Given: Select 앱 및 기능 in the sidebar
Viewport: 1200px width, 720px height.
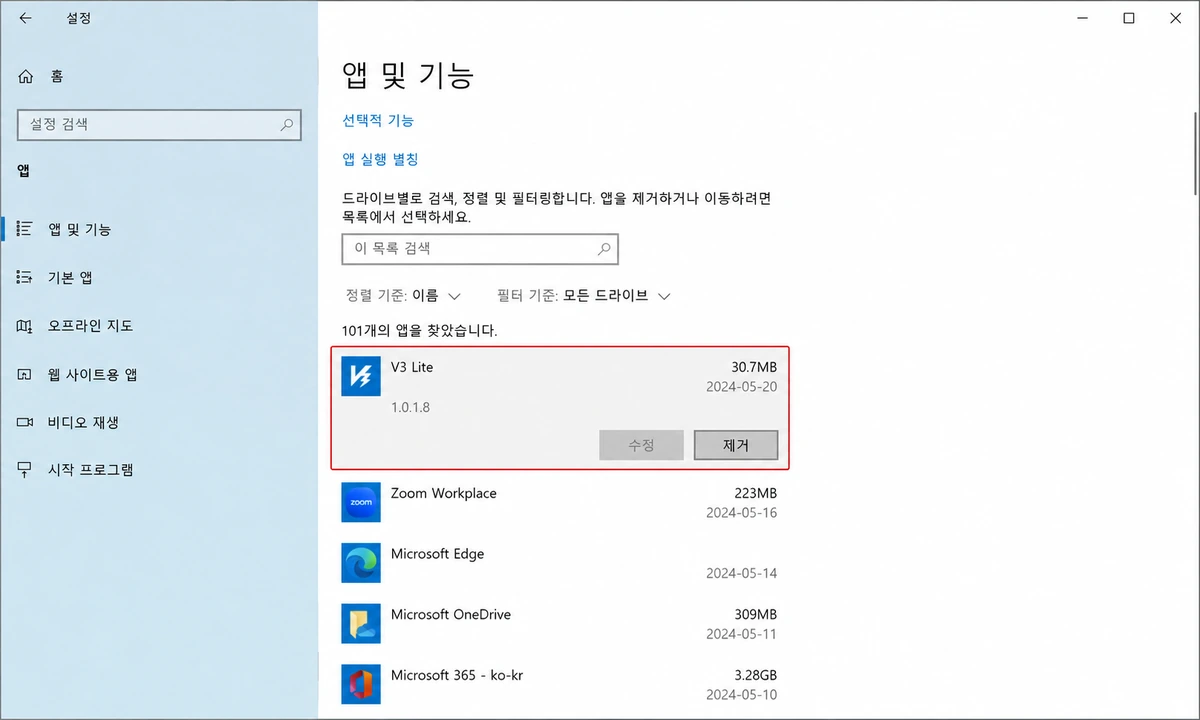Looking at the screenshot, I should (x=159, y=229).
